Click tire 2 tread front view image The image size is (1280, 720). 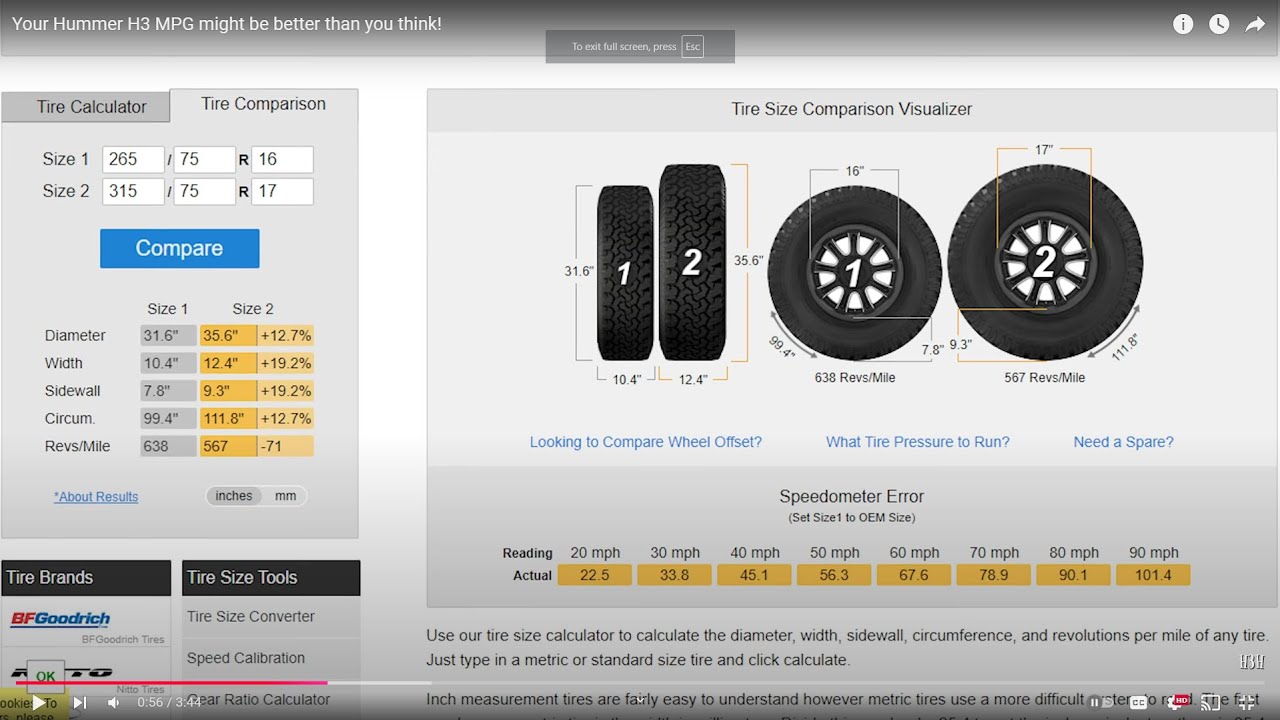pos(692,262)
